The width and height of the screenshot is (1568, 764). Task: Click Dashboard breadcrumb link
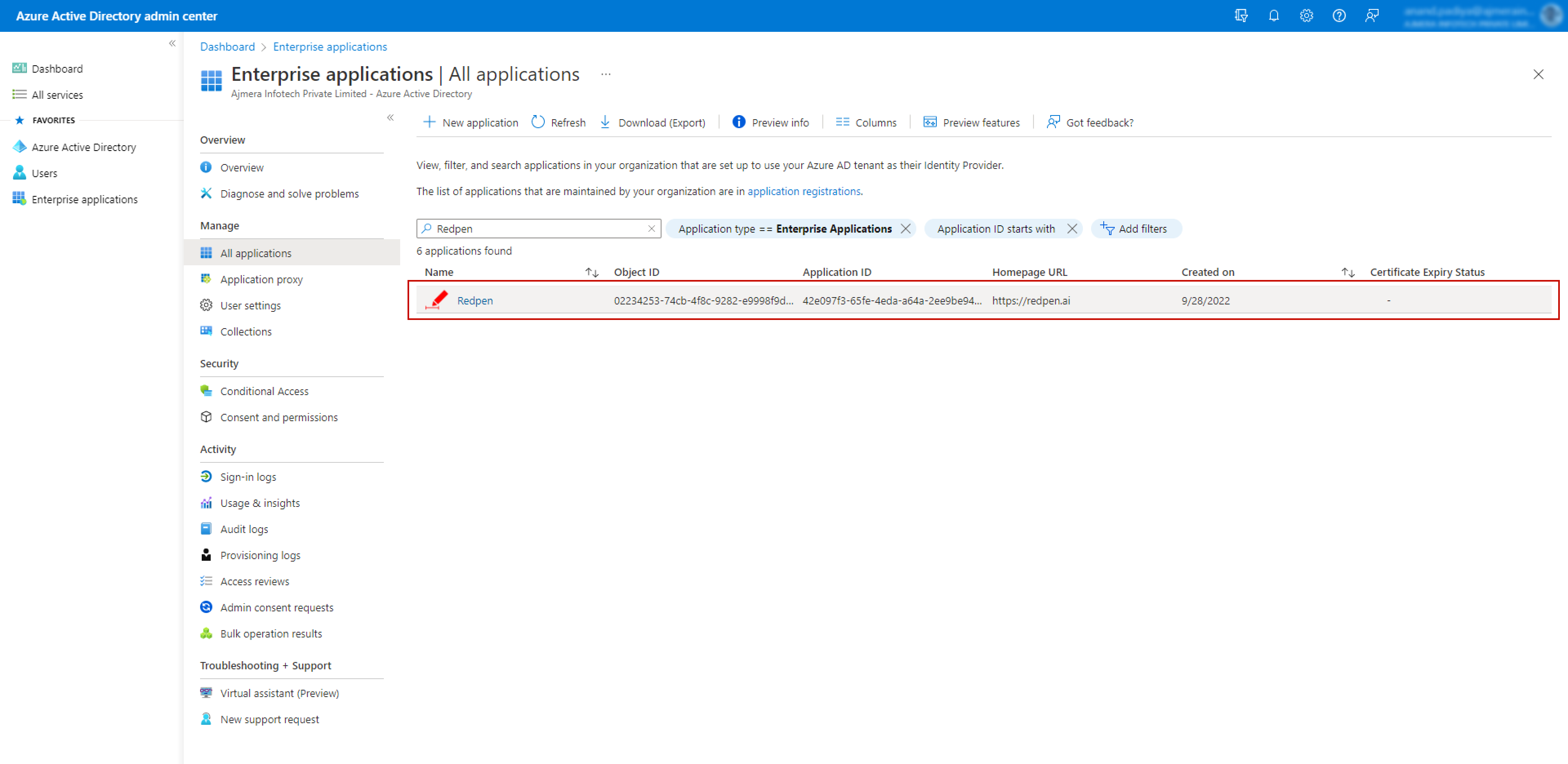(x=227, y=47)
